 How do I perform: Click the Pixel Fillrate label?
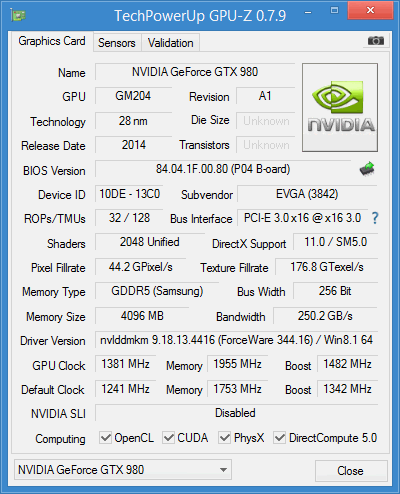[58, 268]
